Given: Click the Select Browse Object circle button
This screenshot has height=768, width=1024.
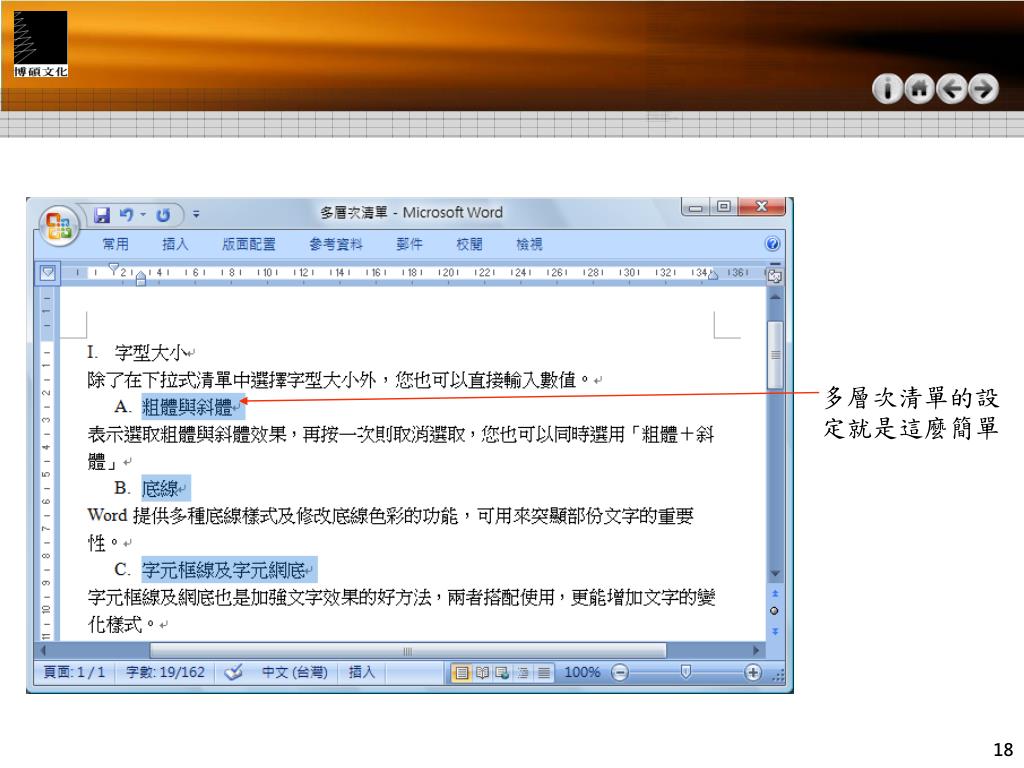Looking at the screenshot, I should pos(775,611).
